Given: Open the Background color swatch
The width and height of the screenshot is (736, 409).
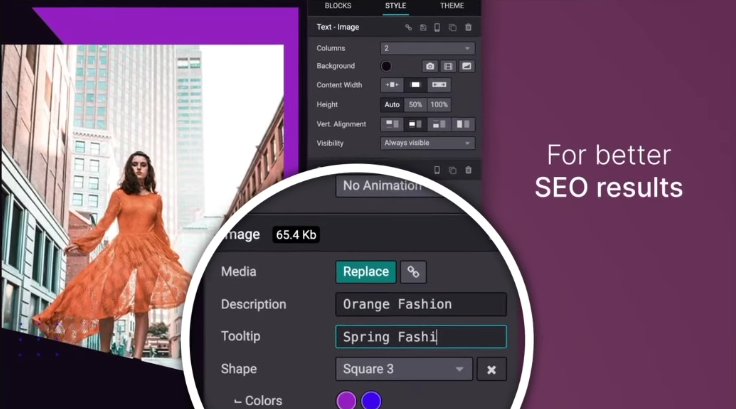Looking at the screenshot, I should click(386, 66).
